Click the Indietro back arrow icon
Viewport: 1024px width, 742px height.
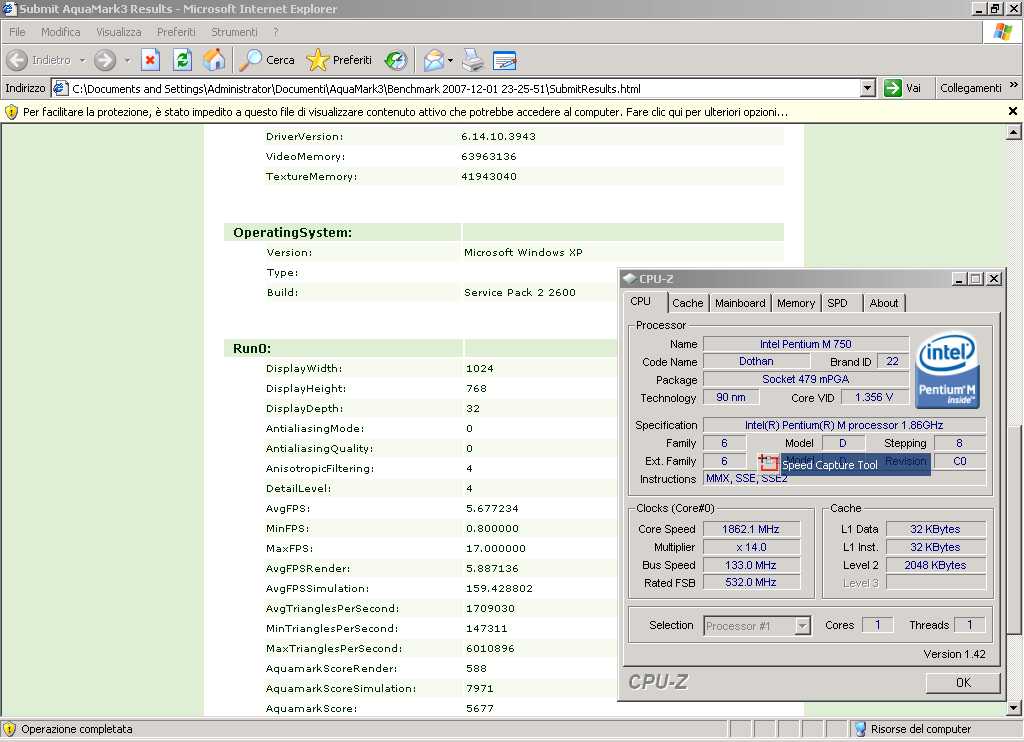(18, 60)
